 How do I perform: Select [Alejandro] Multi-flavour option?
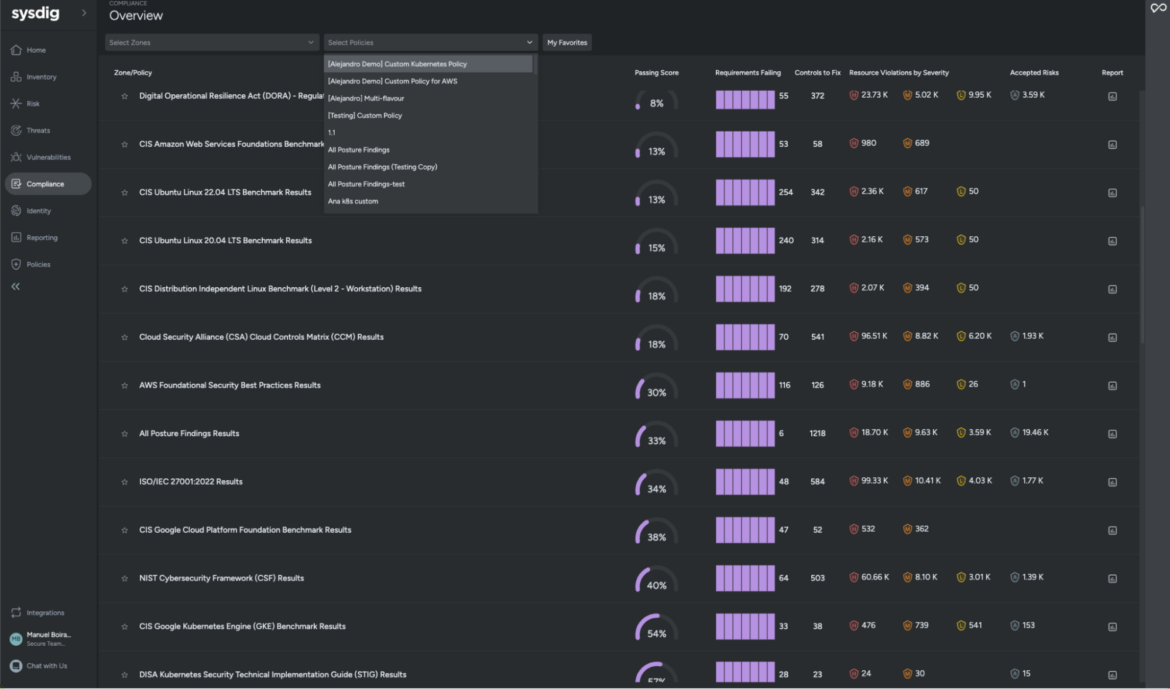pyautogui.click(x=428, y=99)
